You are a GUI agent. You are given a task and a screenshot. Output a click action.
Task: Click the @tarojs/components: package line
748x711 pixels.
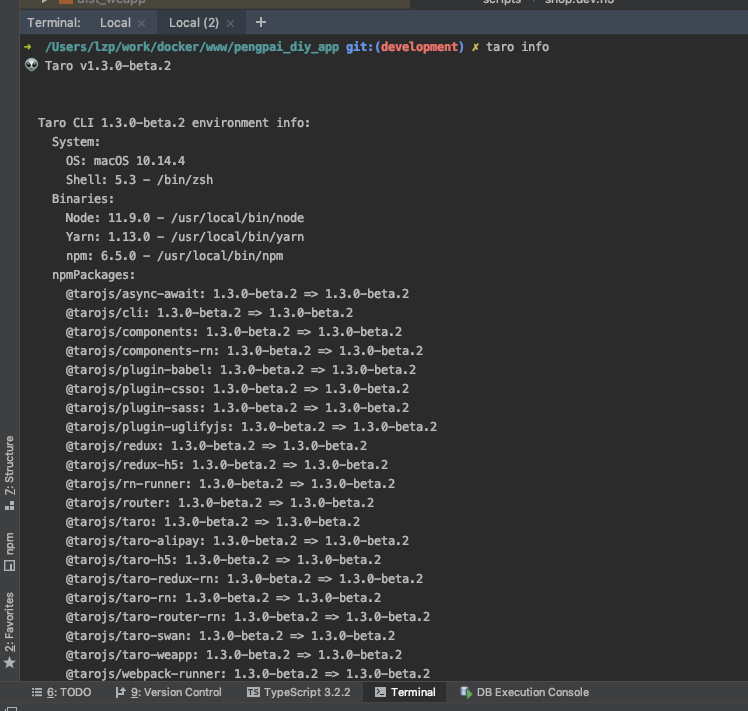234,332
